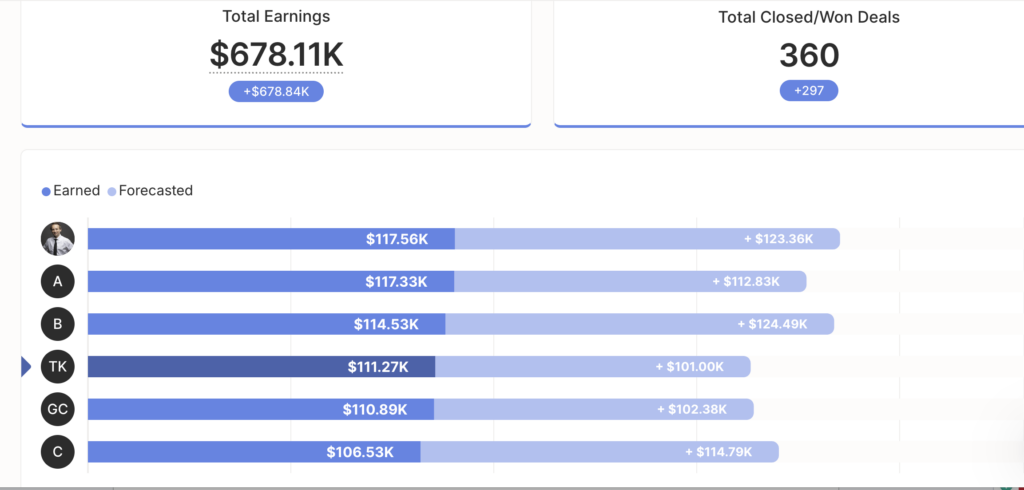Click the +$678.84K earnings badge
This screenshot has width=1024, height=490.
click(x=276, y=91)
